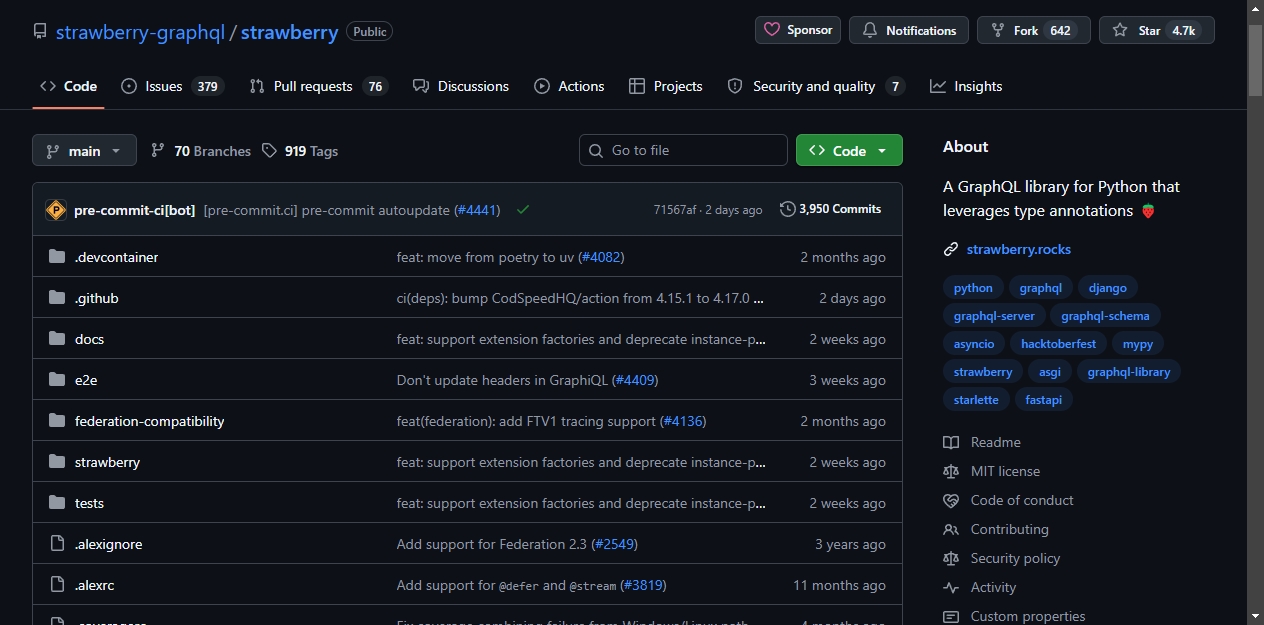Screen dimensions: 1264x625
Task: Click the tests folder icon
Action: pyautogui.click(x=57, y=503)
